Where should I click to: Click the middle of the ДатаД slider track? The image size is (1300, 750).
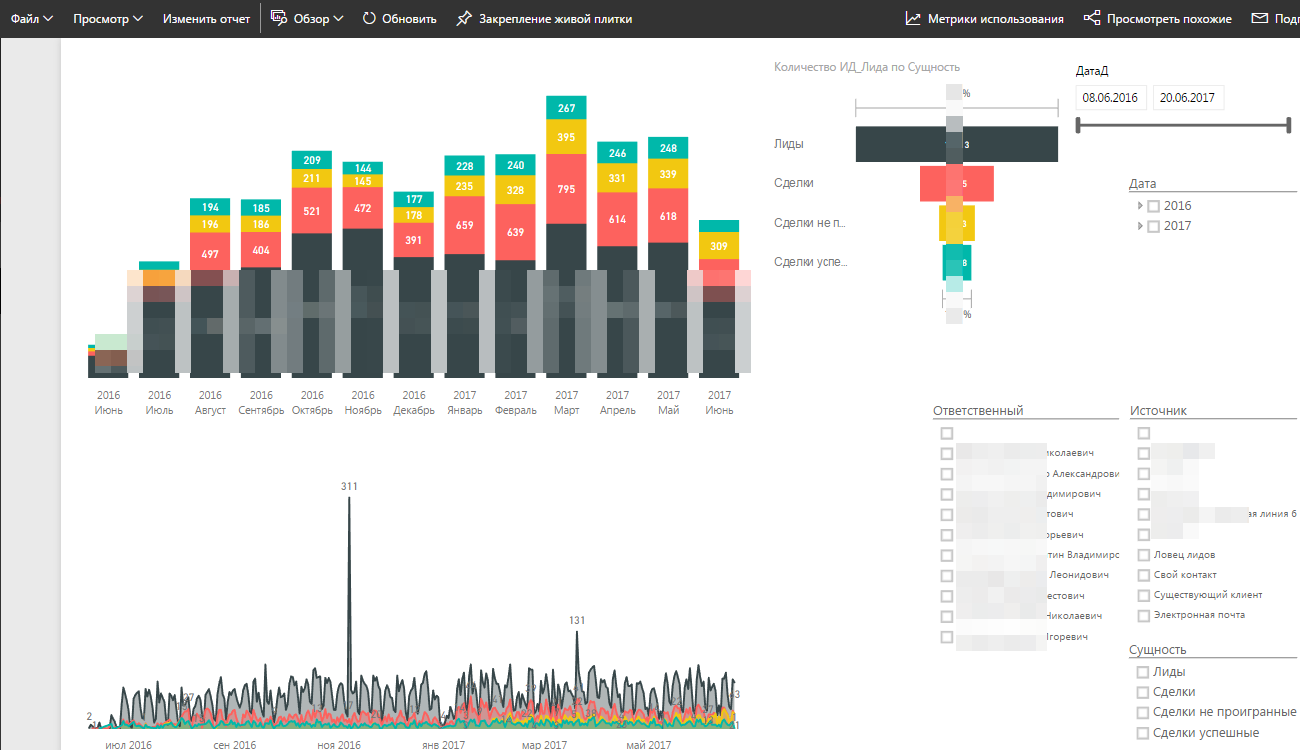coord(1183,125)
